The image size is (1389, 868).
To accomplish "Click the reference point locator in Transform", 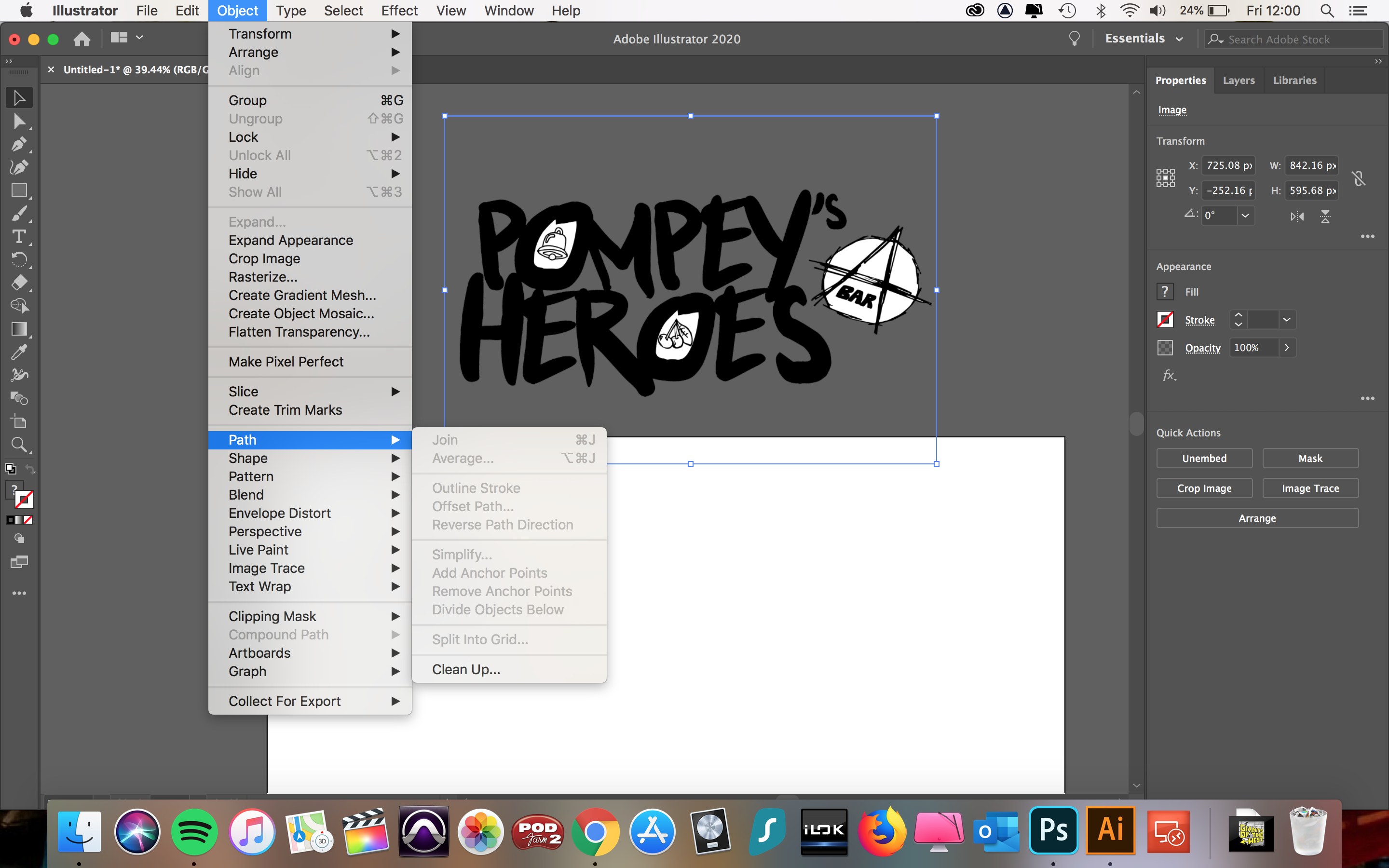I will coord(1166,177).
